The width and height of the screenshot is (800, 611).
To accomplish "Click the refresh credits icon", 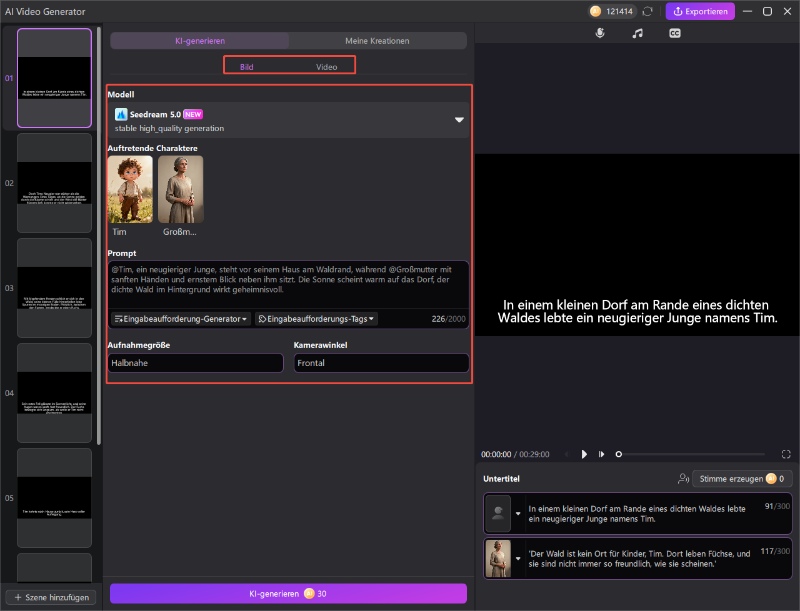I will point(648,11).
